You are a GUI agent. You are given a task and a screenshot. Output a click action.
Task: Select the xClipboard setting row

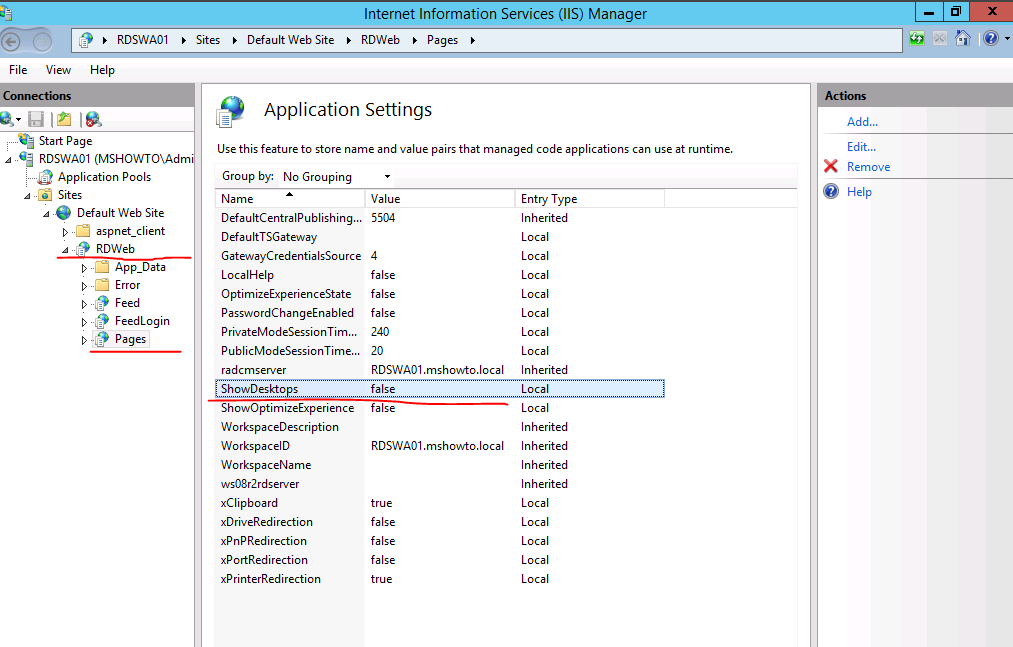point(439,503)
